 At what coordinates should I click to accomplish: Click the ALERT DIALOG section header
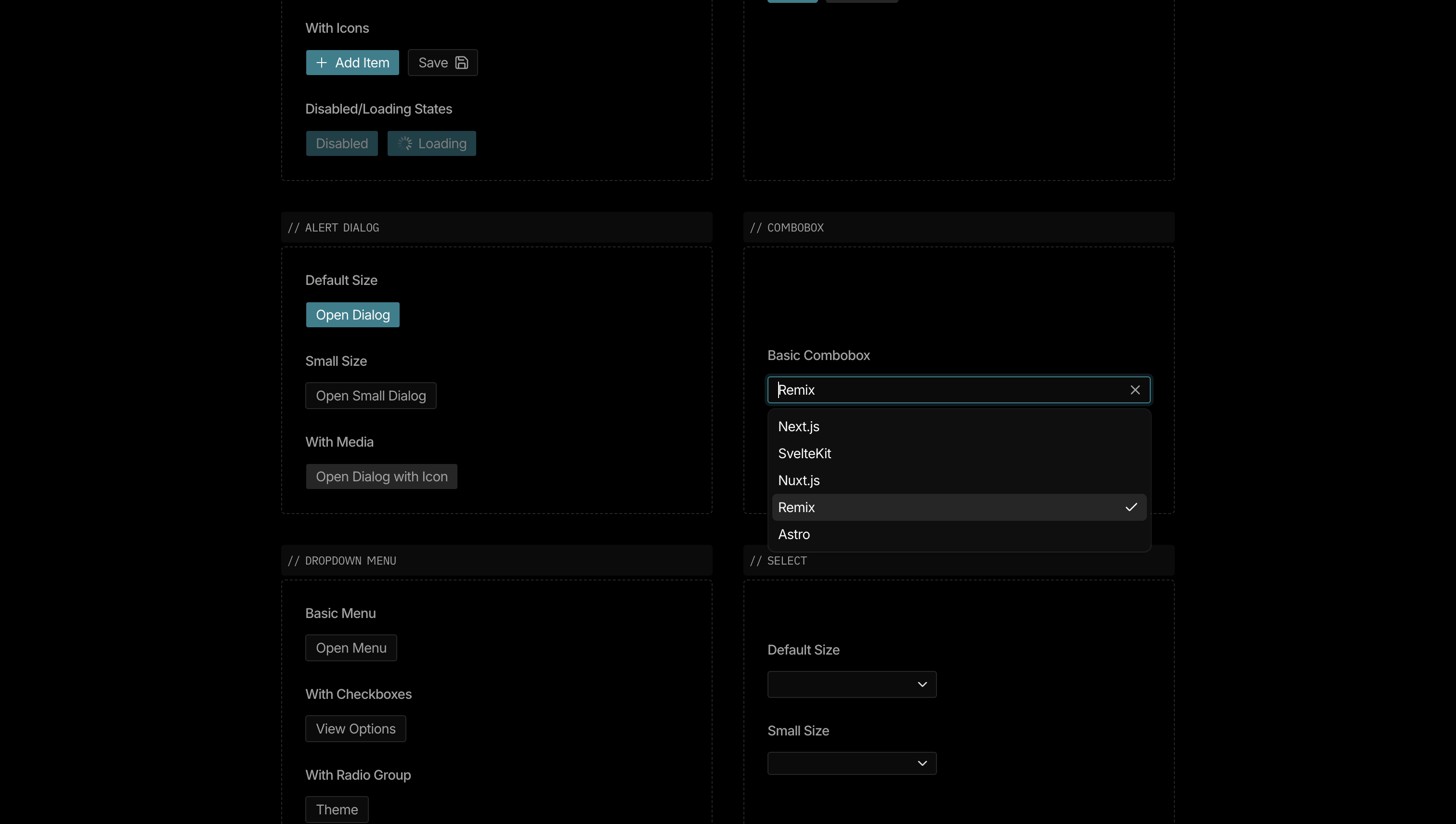coord(497,228)
